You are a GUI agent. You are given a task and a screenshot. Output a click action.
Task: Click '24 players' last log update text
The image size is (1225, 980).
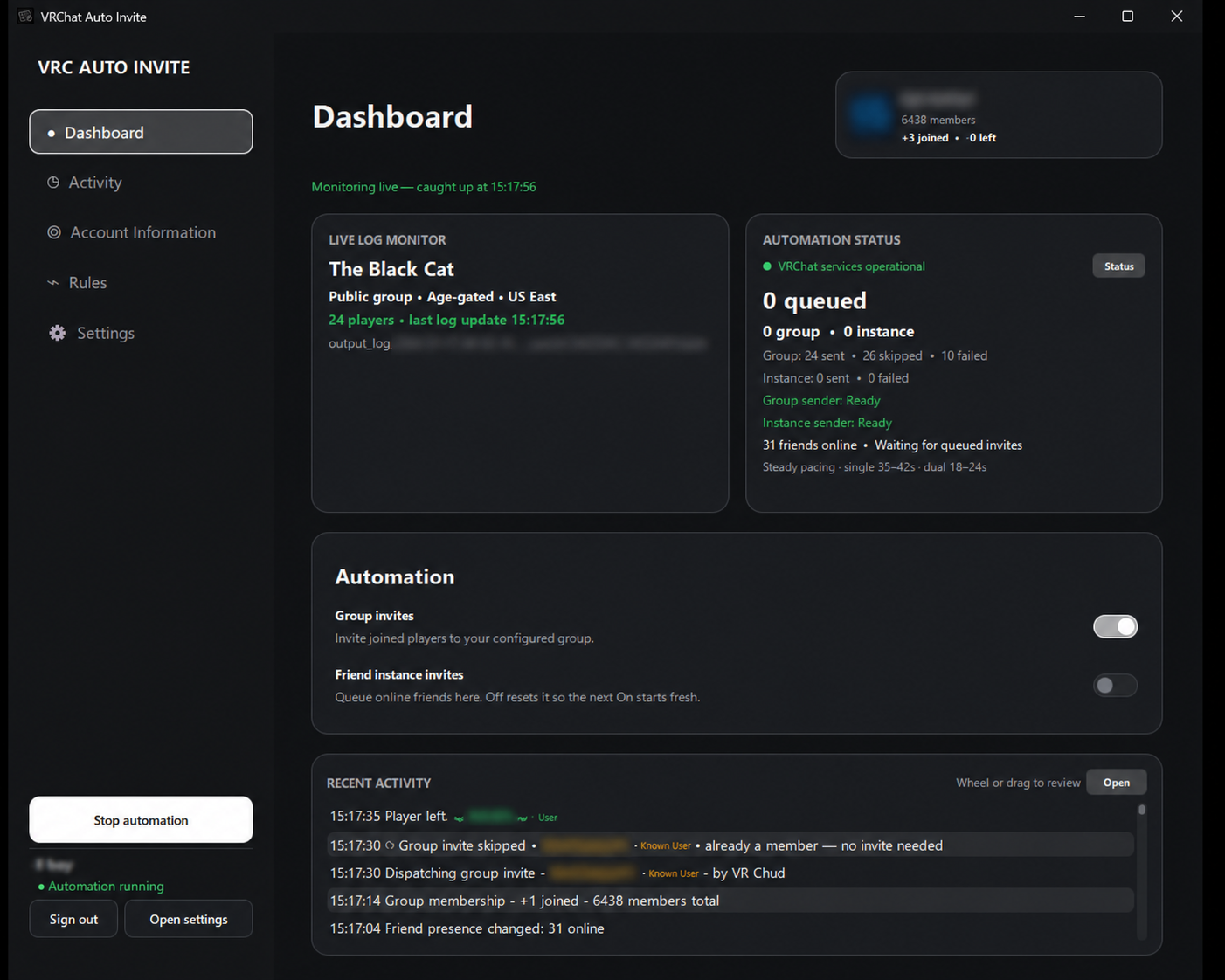[446, 320]
